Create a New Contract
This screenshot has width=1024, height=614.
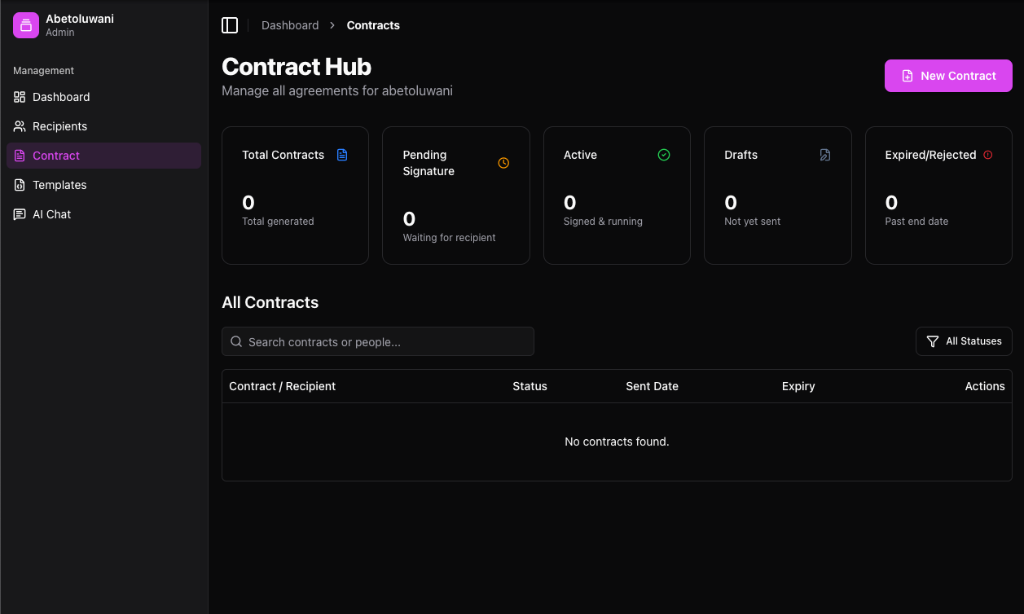click(948, 76)
